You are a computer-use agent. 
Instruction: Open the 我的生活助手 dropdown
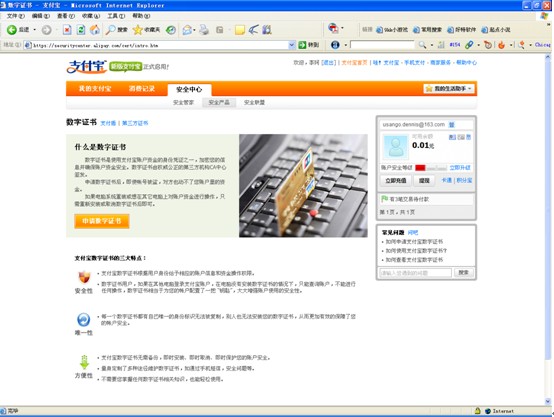pos(449,89)
